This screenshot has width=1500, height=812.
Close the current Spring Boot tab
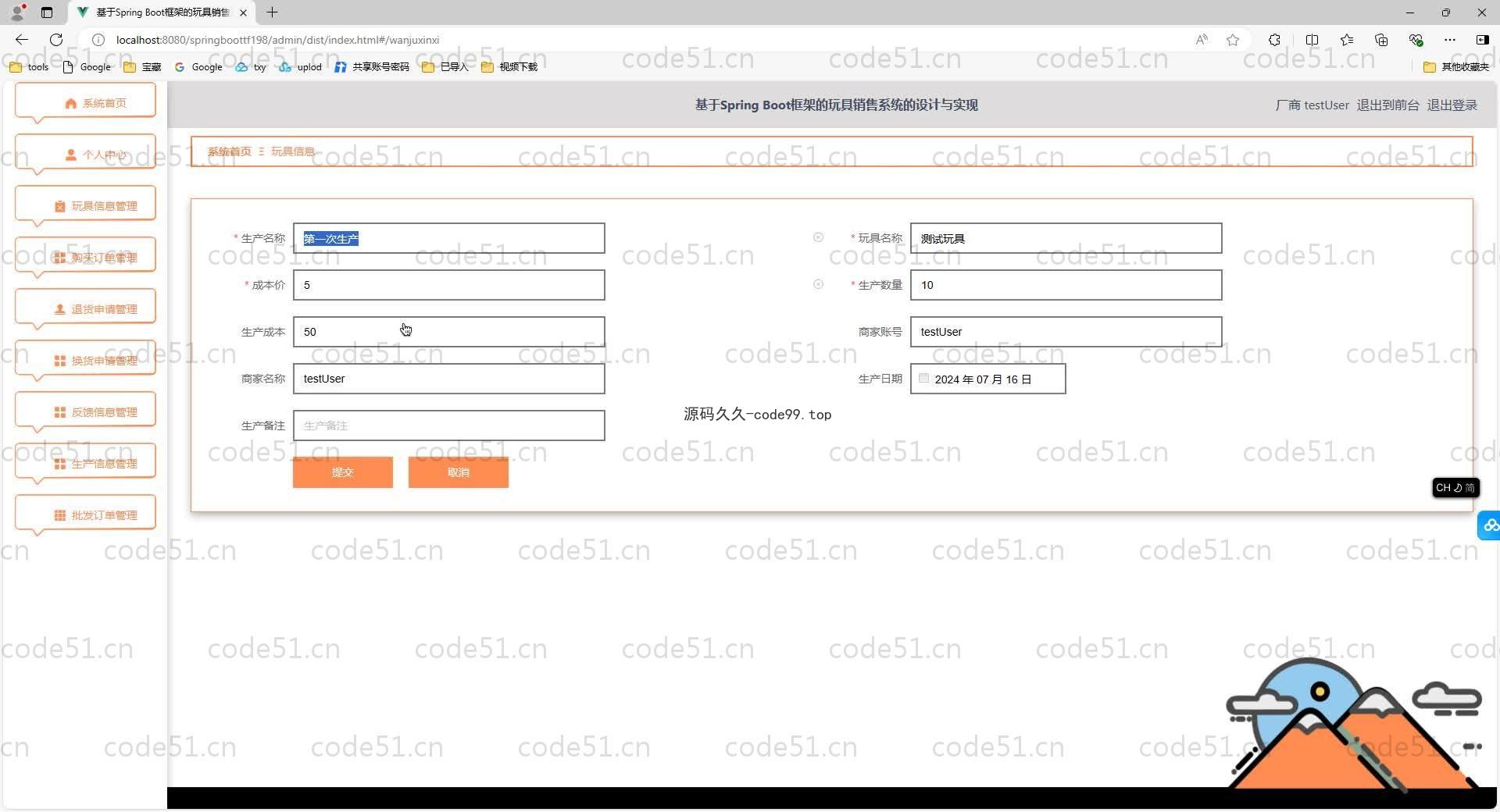tap(243, 12)
